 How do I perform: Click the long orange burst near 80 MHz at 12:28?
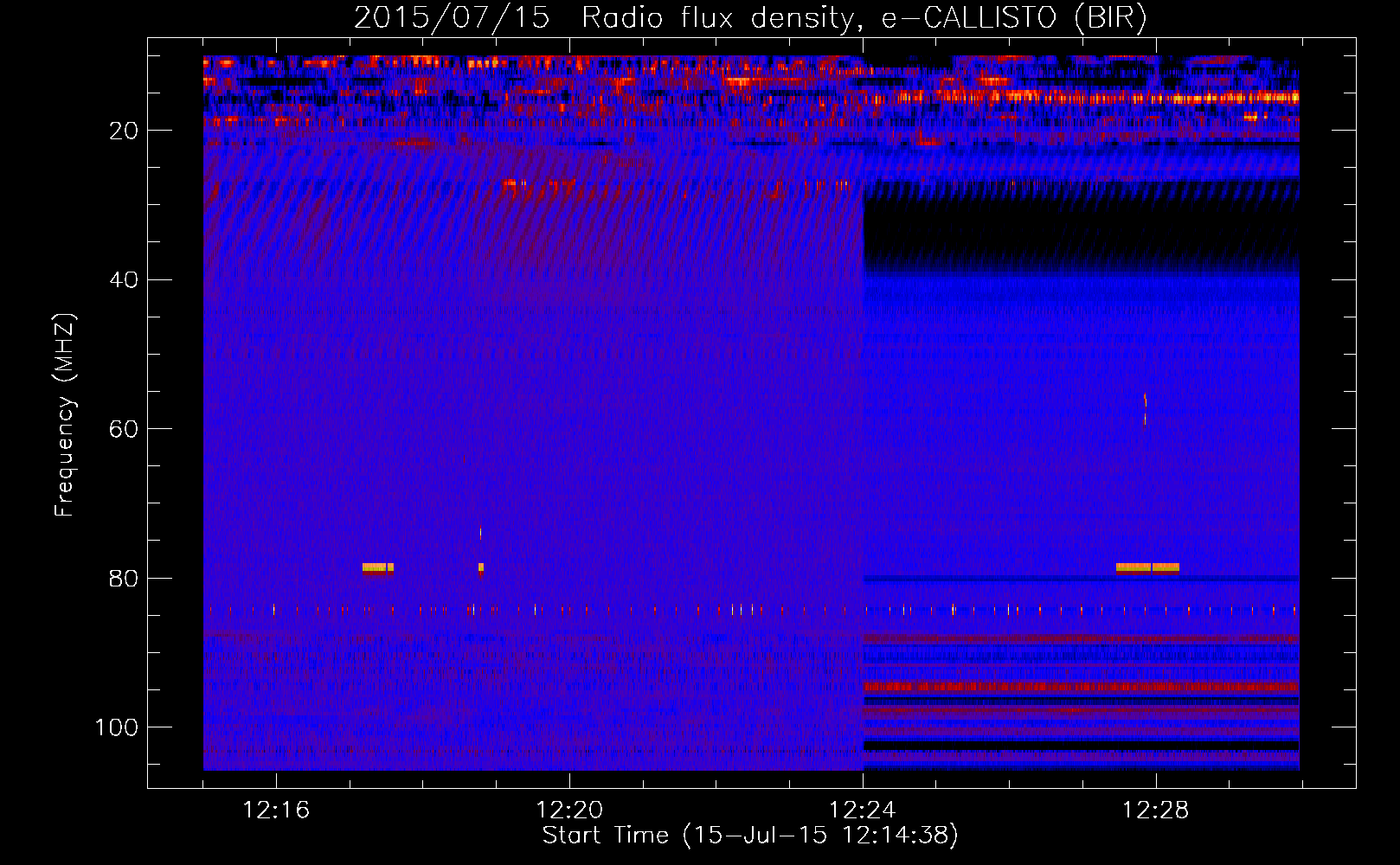(1147, 568)
